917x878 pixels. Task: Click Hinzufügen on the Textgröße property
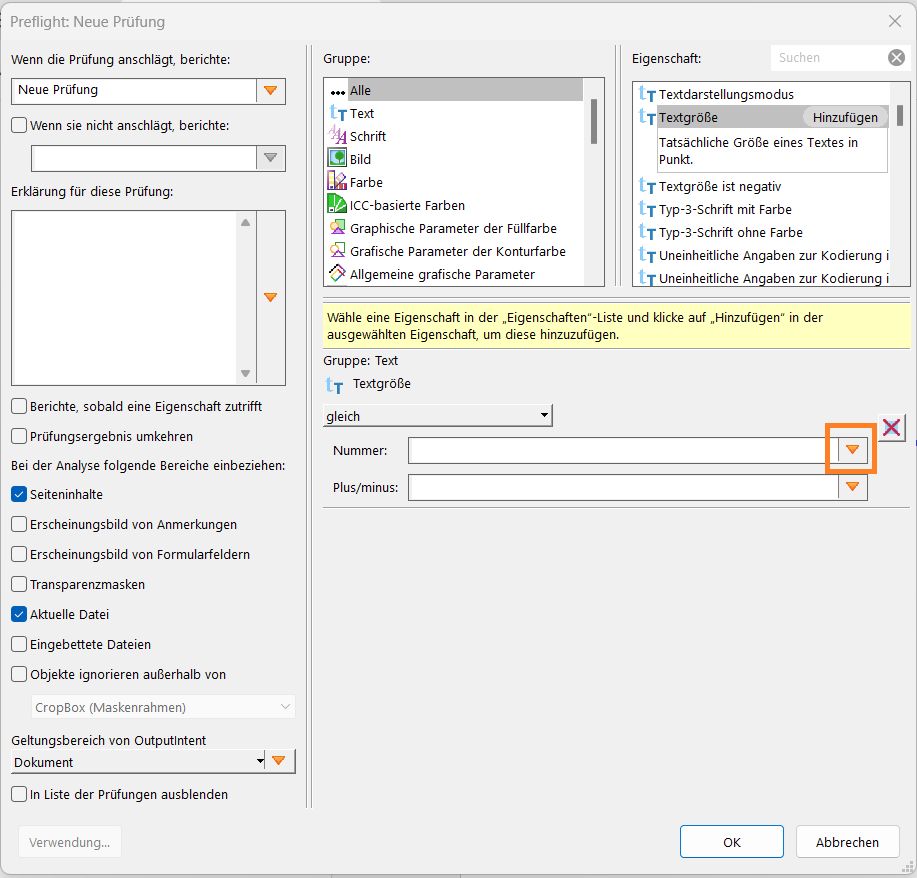[x=845, y=117]
